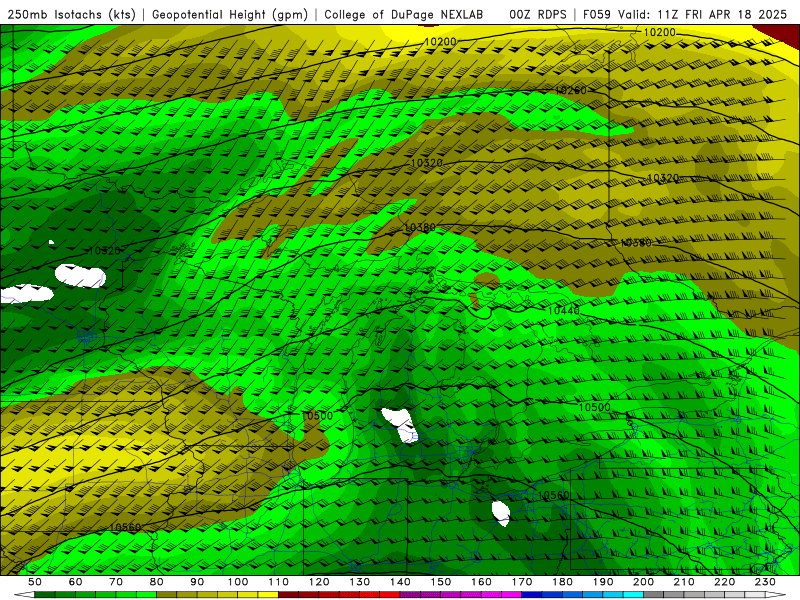The image size is (800, 600).
Task: Click the 10500 label touching the olive region
Action: pos(317,416)
